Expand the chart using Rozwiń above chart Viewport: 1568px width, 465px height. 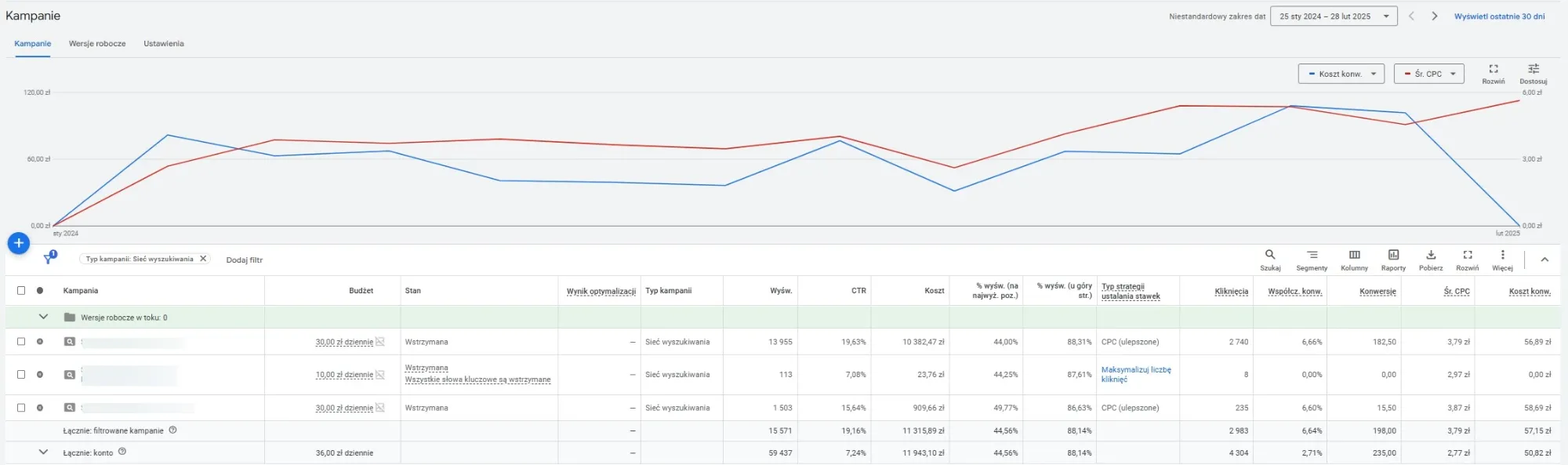(x=1494, y=74)
